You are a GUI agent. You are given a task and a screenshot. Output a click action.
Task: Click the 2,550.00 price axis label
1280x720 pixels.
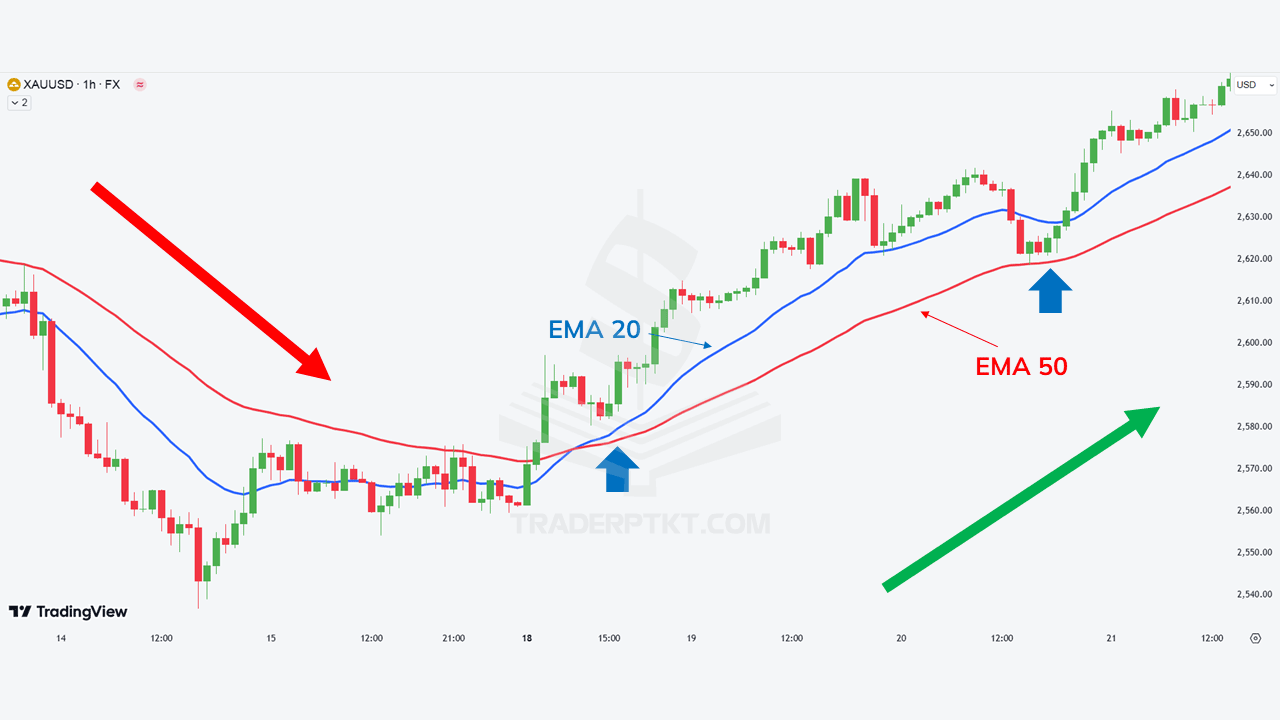pos(1253,552)
